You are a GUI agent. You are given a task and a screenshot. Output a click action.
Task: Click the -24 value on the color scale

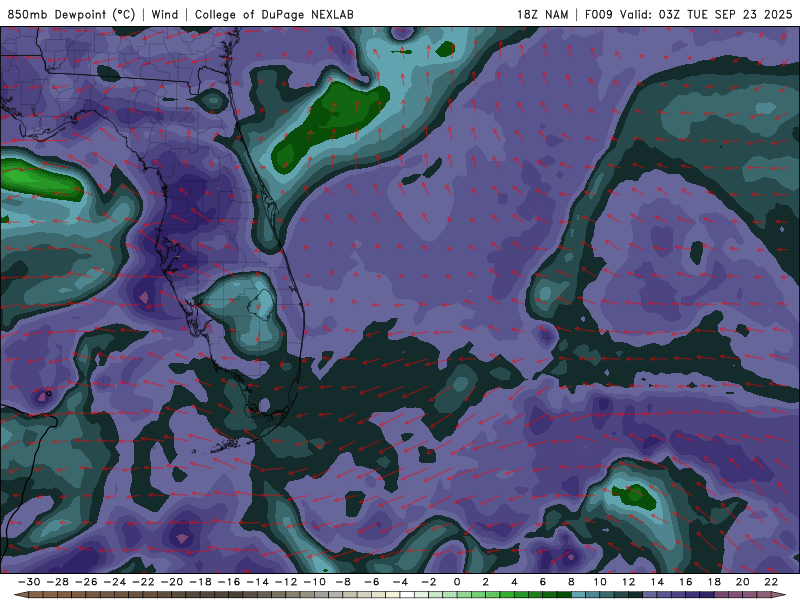pyautogui.click(x=115, y=582)
